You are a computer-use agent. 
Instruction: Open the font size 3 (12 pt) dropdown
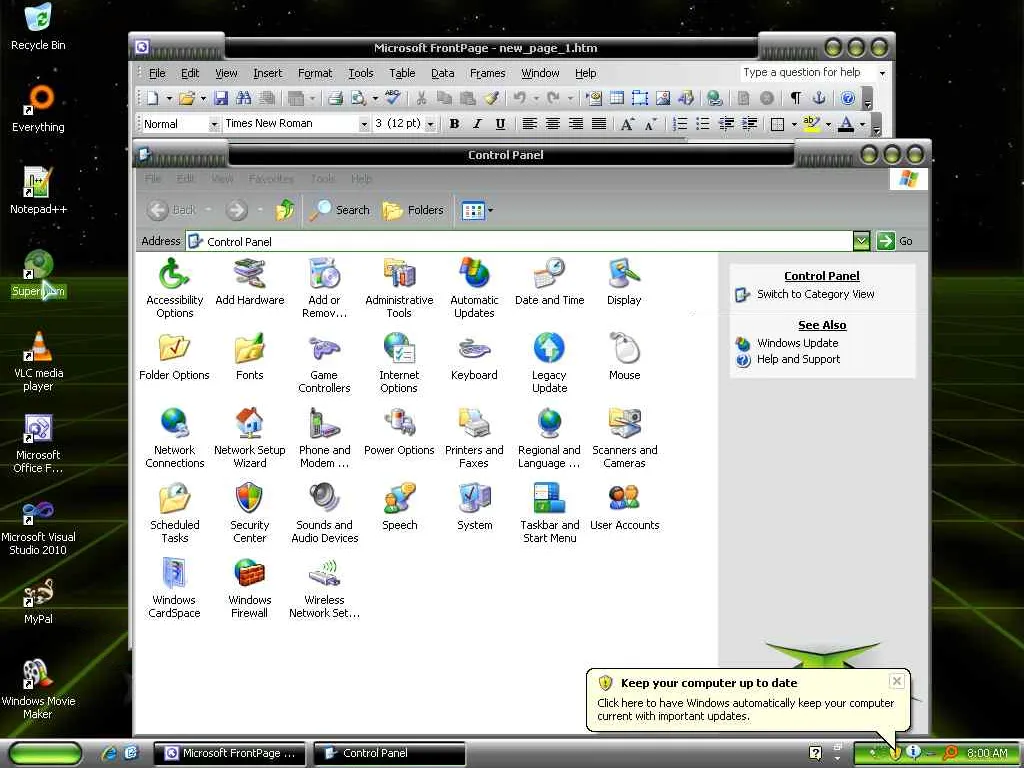[430, 124]
